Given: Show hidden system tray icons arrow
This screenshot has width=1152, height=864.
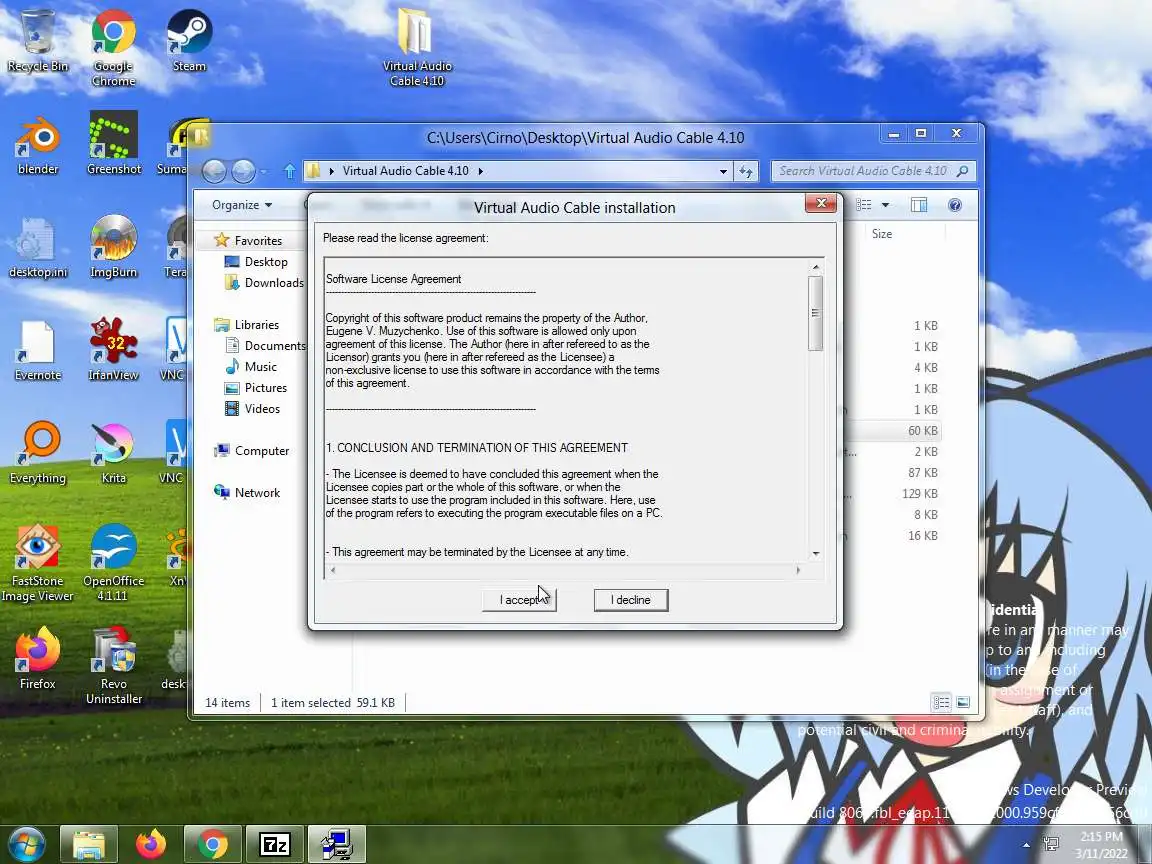Looking at the screenshot, I should click(1026, 845).
